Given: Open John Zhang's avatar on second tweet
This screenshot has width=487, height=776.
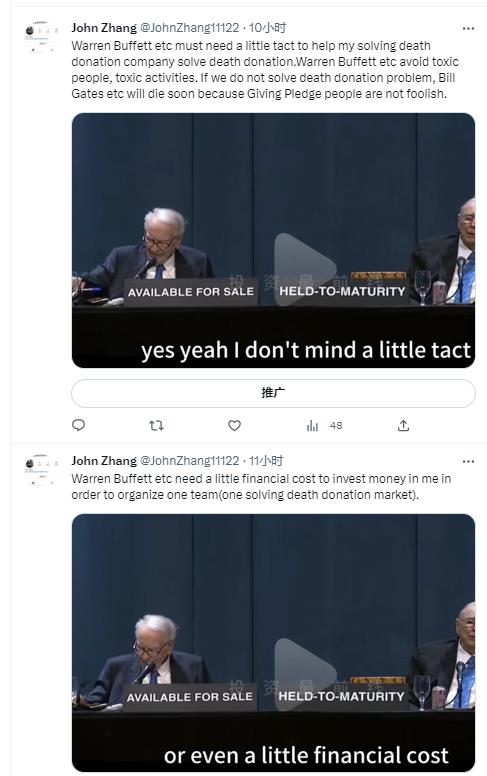Looking at the screenshot, I should coord(42,469).
